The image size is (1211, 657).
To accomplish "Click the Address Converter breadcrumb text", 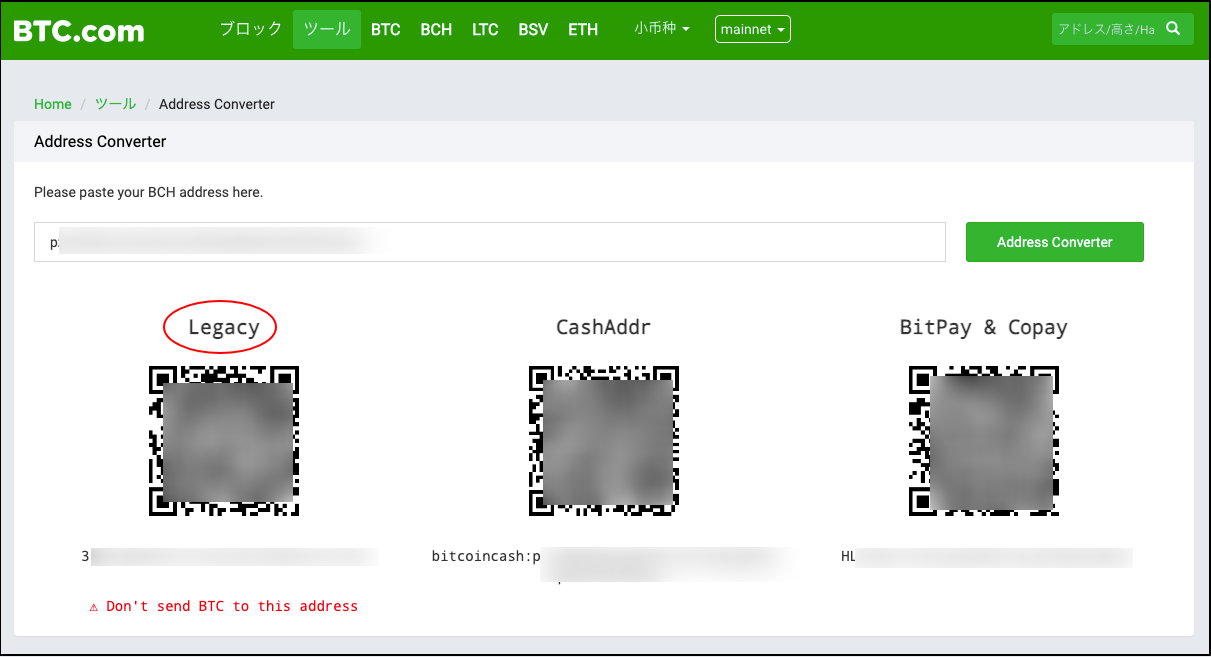I will (x=217, y=104).
